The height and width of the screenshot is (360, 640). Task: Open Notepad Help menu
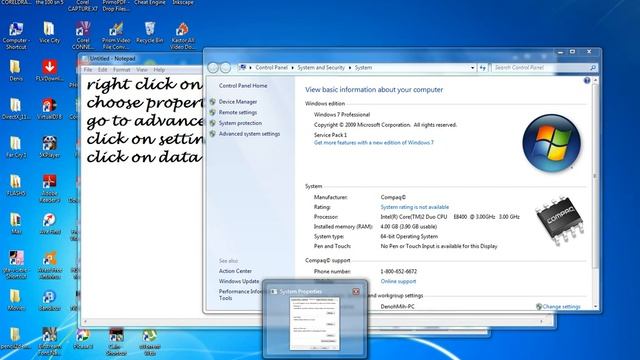click(159, 70)
